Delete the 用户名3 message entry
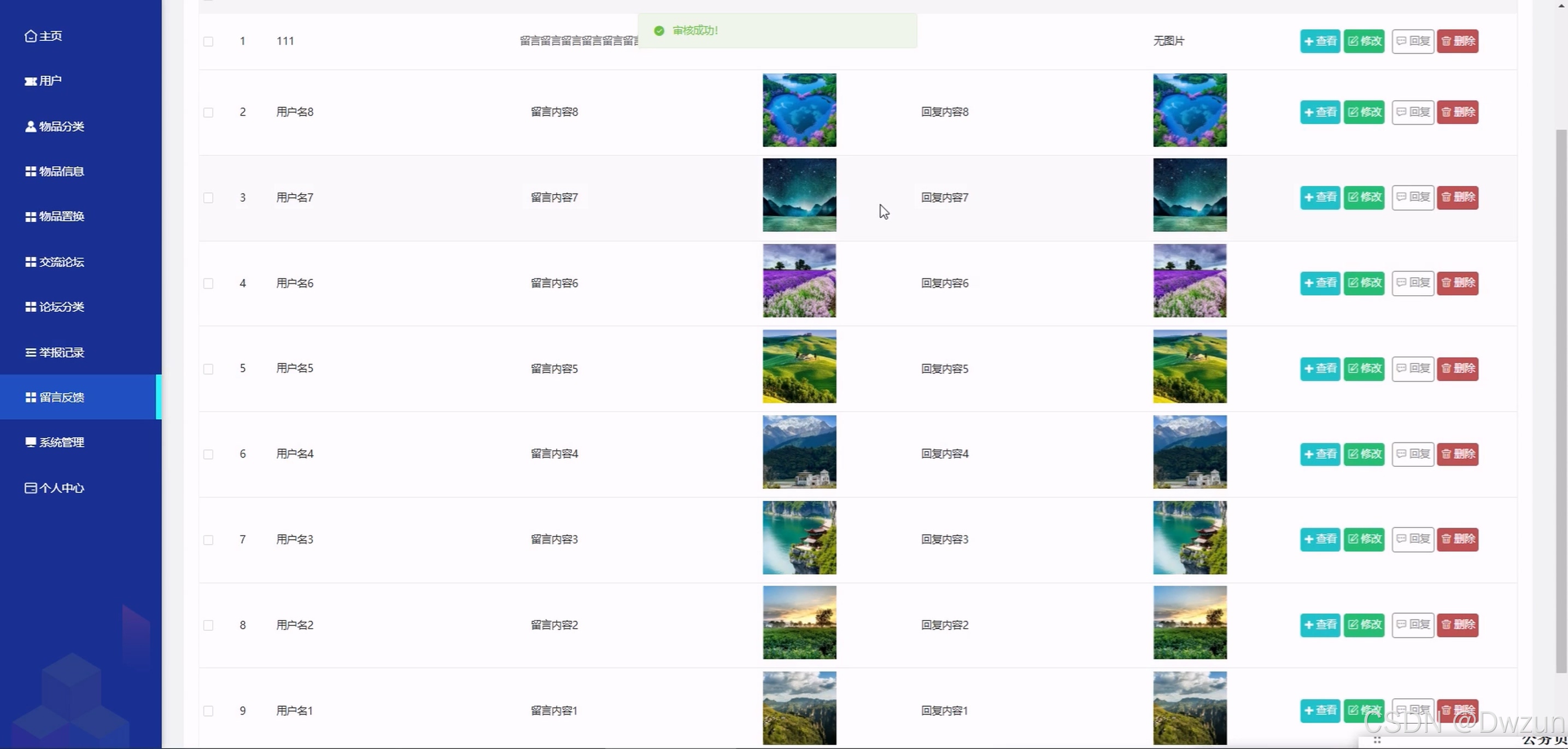1568x749 pixels. point(1457,540)
